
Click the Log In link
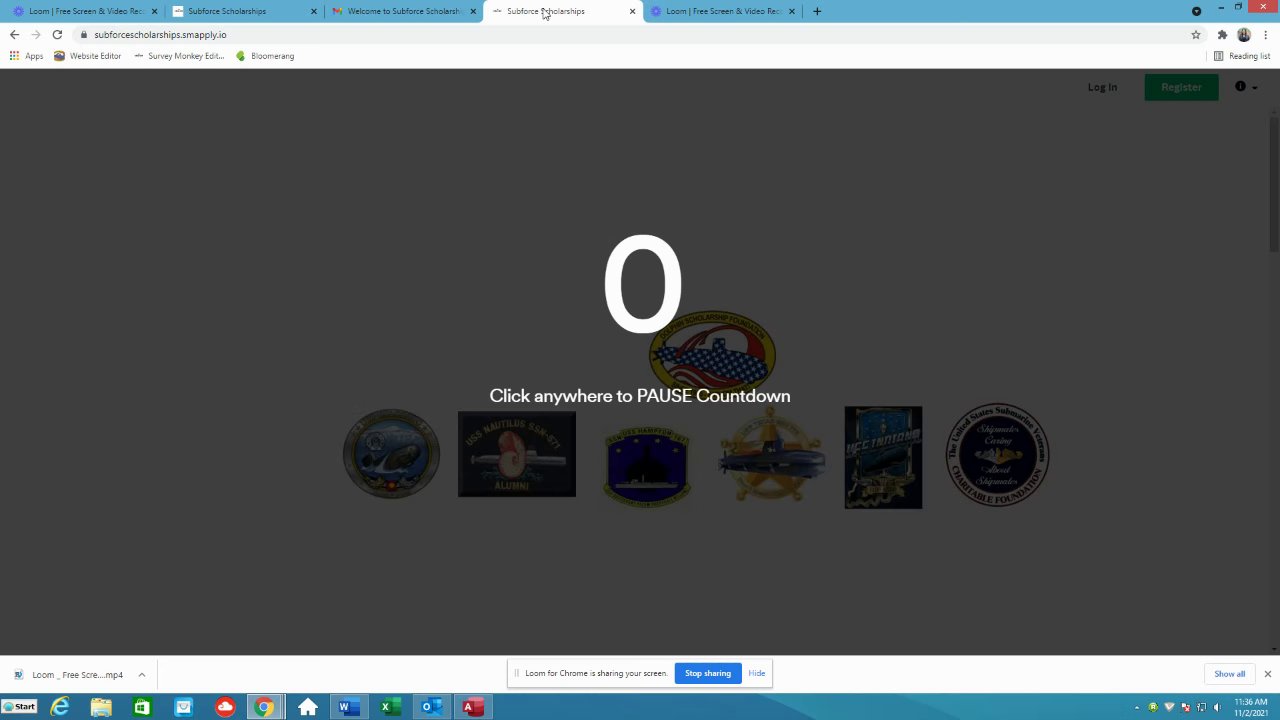pos(1102,87)
